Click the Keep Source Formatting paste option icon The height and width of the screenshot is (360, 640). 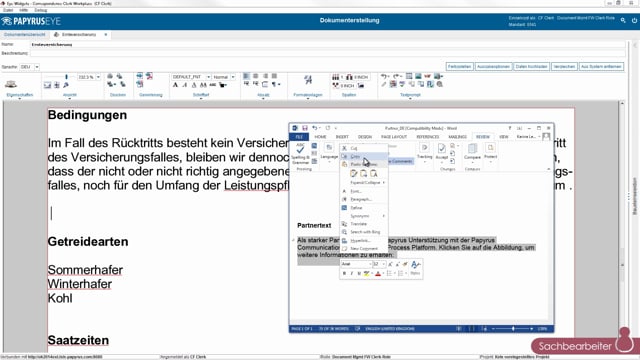[x=353, y=174]
